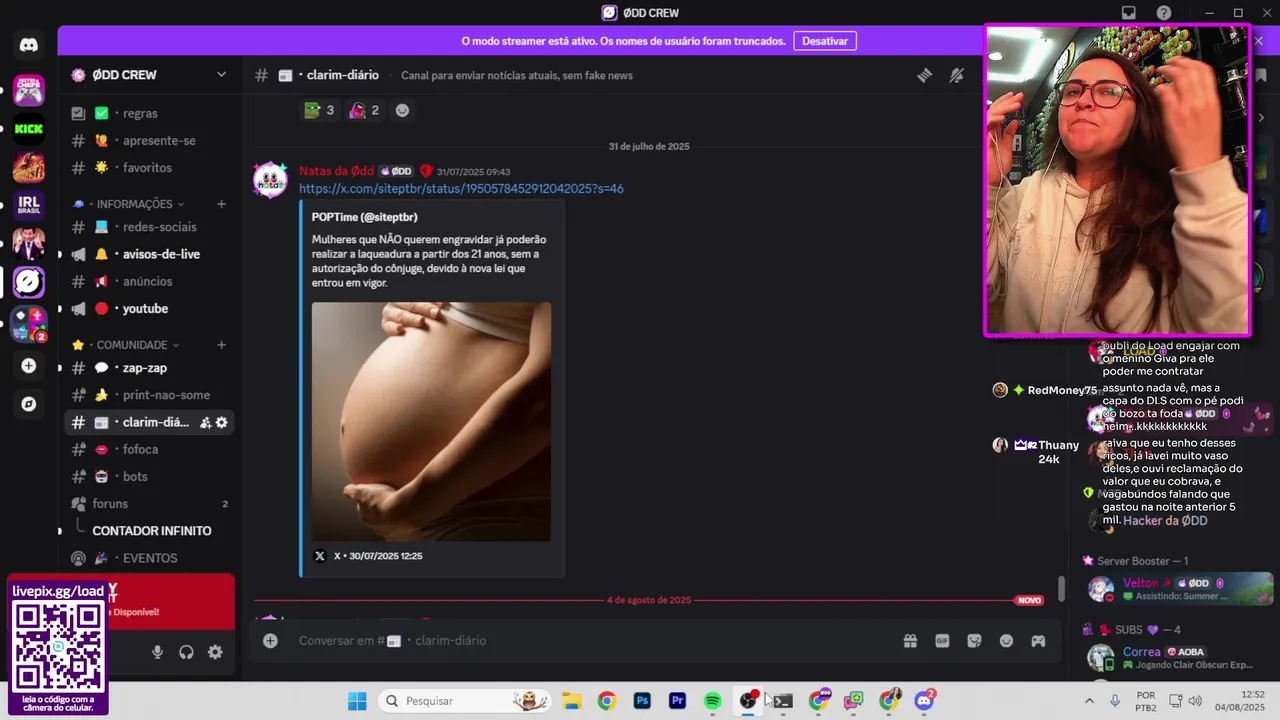The height and width of the screenshot is (720, 1280).
Task: Open the server folder with notification badge
Action: (x=28, y=324)
